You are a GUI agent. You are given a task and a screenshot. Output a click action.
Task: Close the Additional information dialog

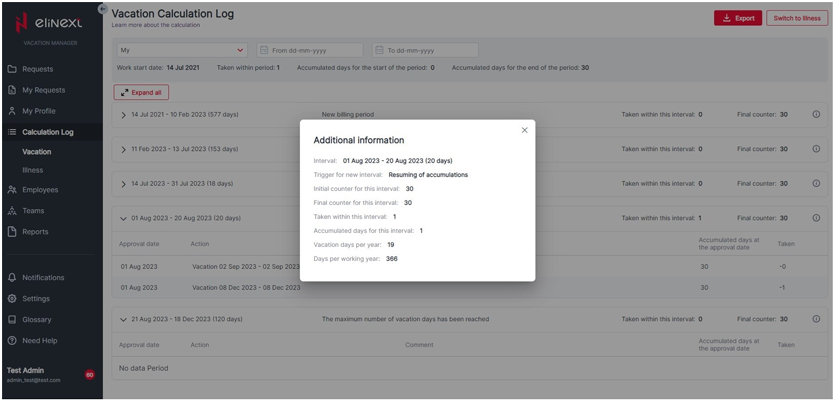[x=524, y=130]
